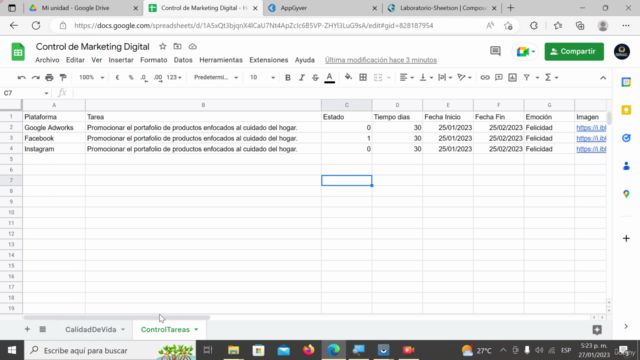
Task: Open Google Maps side panel icon
Action: pos(626,194)
